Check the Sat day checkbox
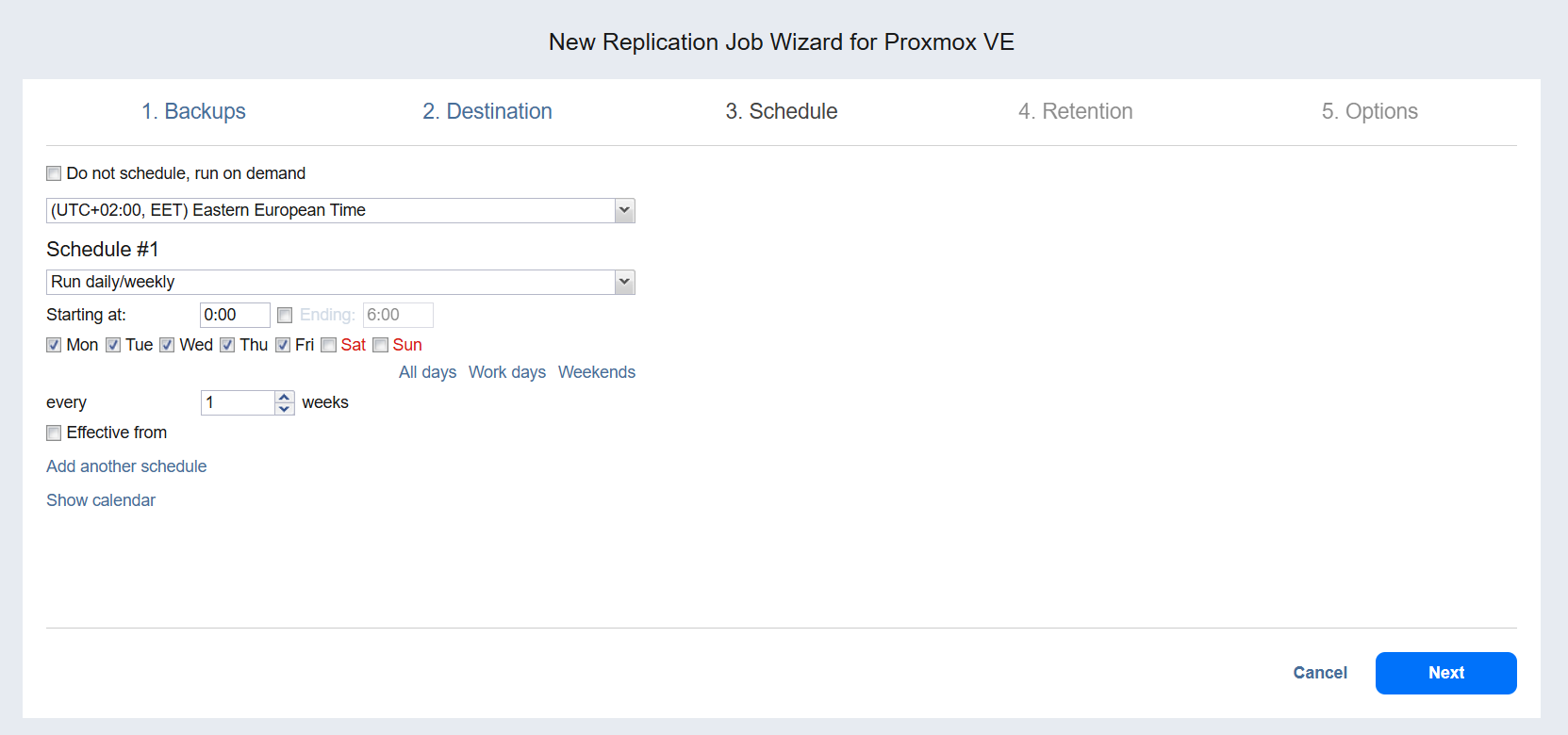The width and height of the screenshot is (1568, 735). pos(329,345)
